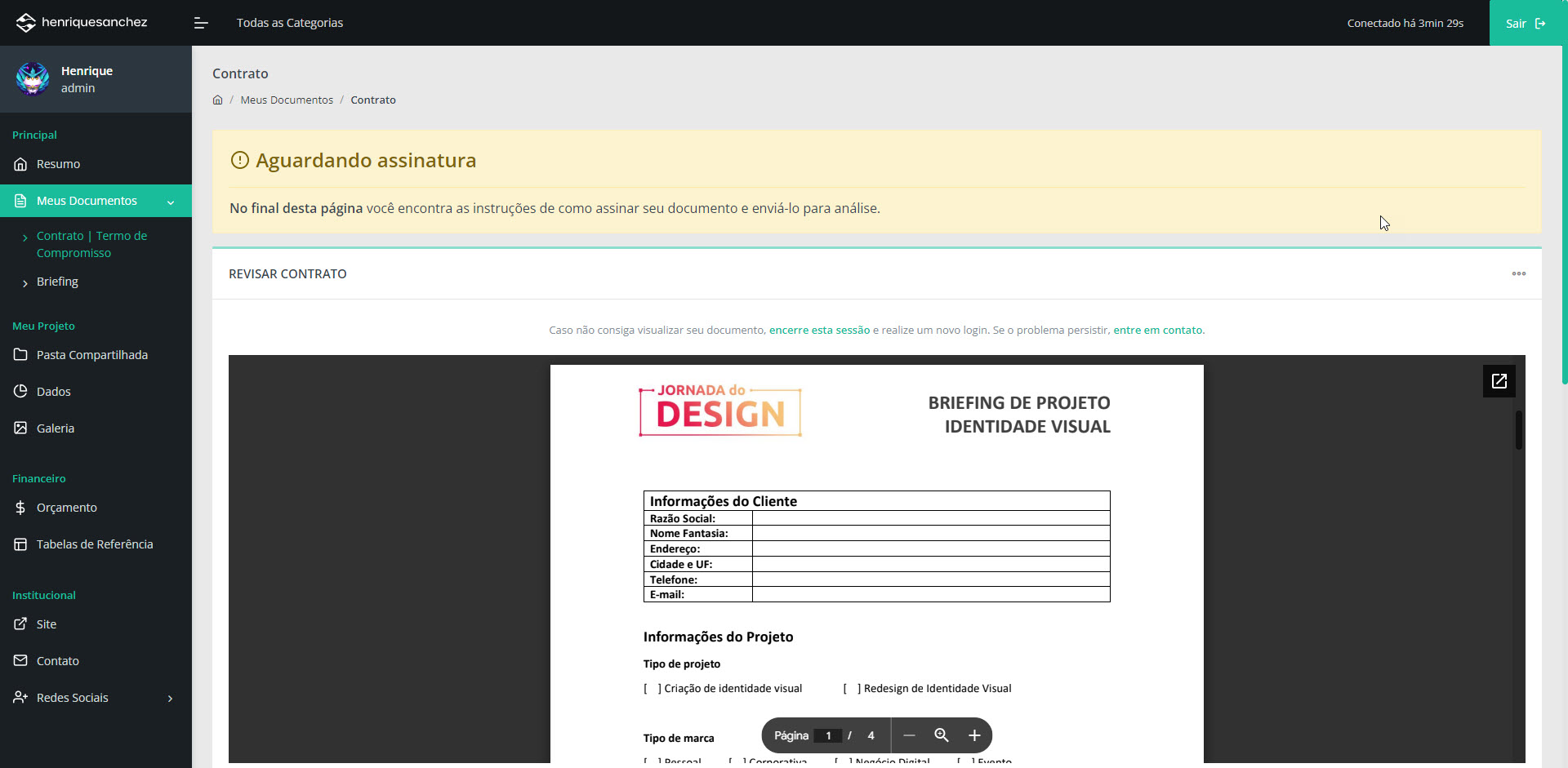Click the sidebar collapse hamburger icon

pos(201,23)
